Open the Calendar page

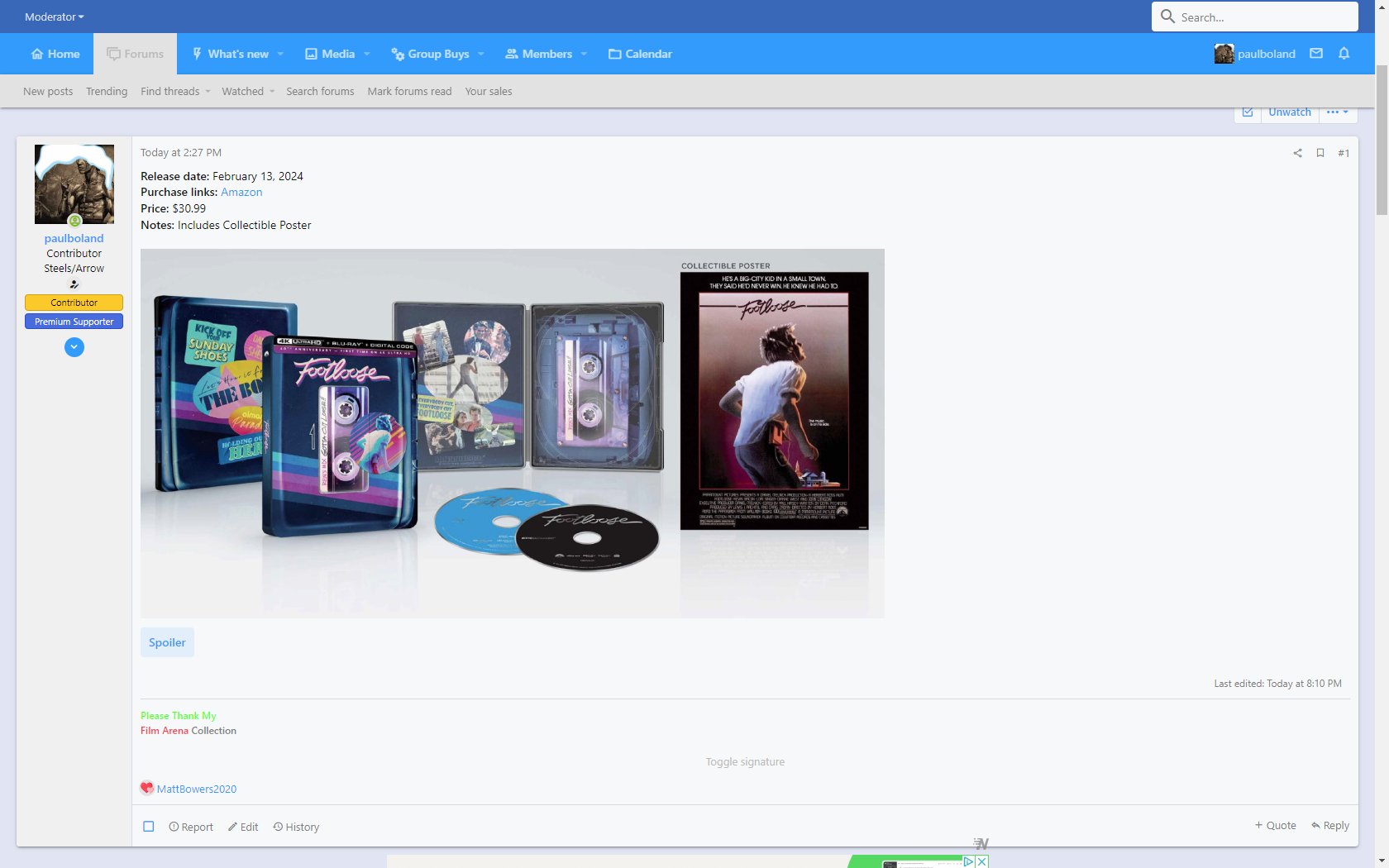[640, 54]
